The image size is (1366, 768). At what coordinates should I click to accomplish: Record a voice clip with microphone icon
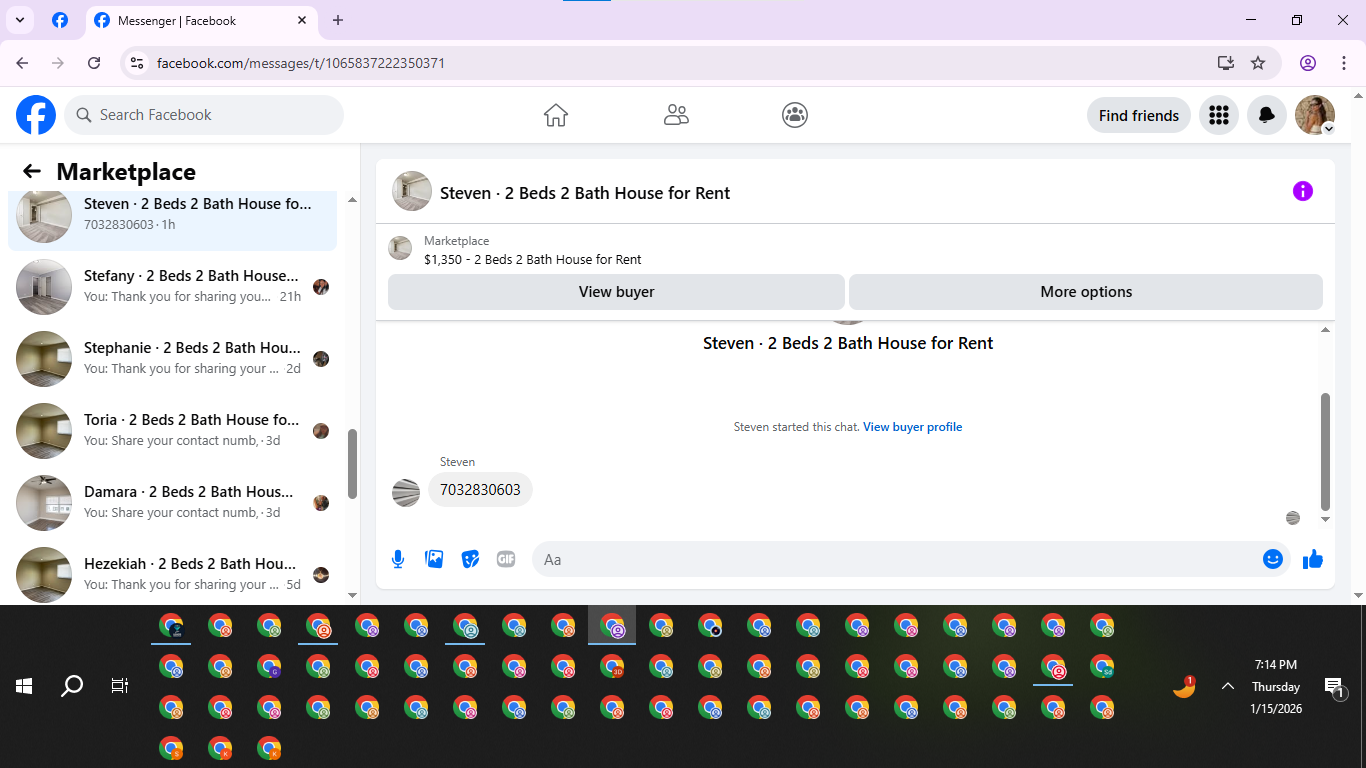(398, 559)
